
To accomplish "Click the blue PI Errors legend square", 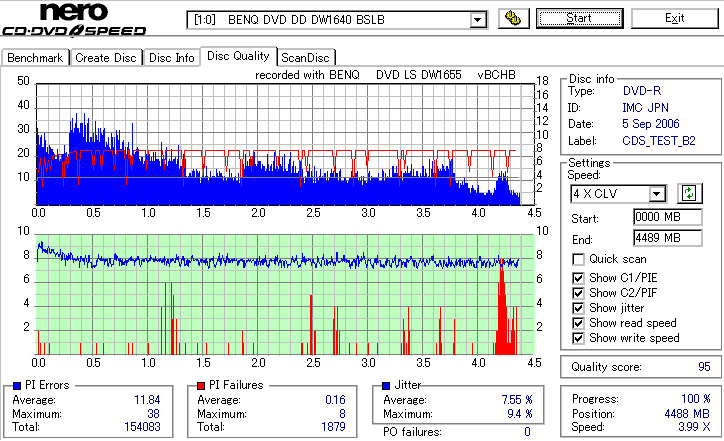I will click(x=17, y=386).
